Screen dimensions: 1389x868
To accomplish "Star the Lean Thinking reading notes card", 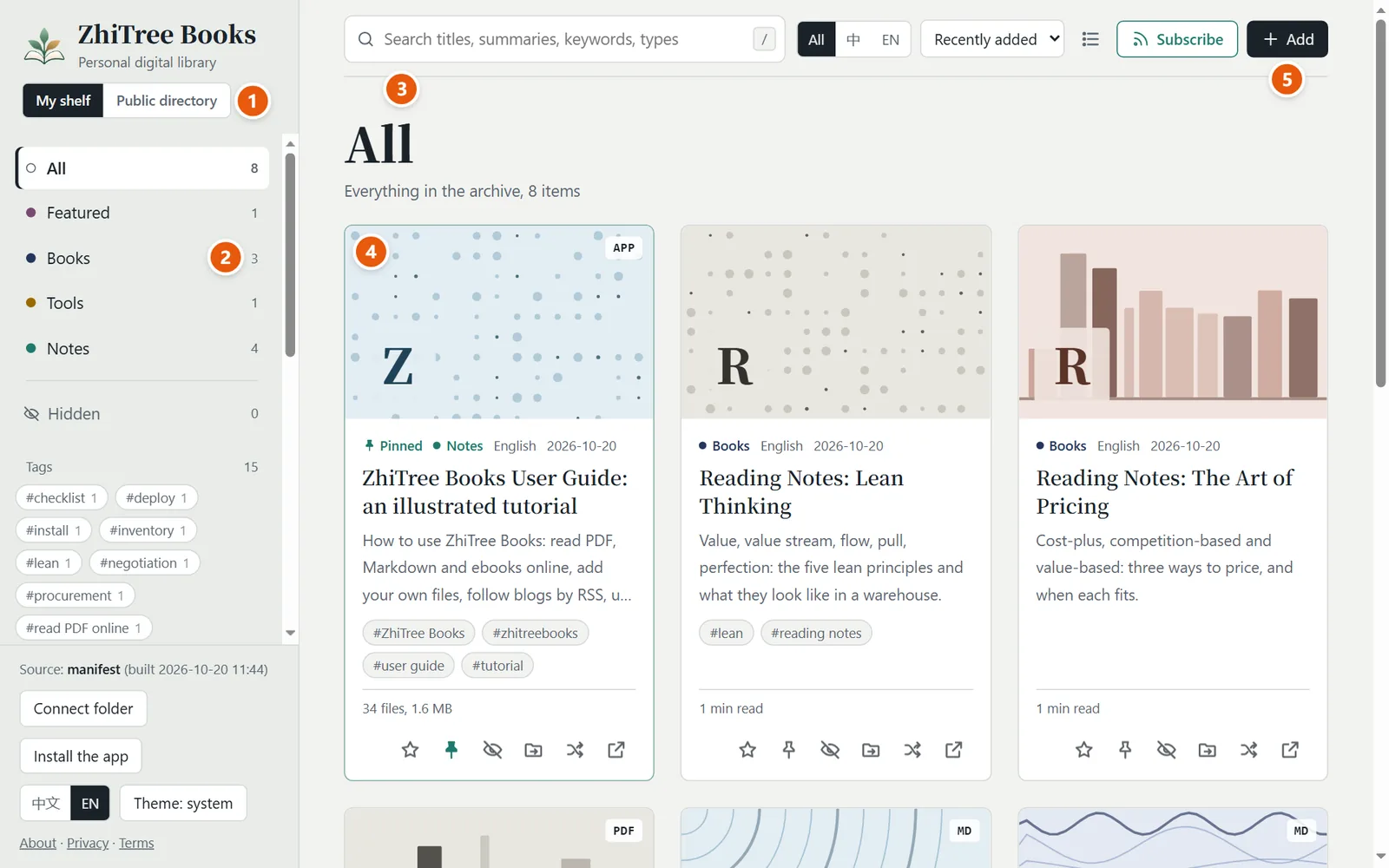I will (747, 749).
